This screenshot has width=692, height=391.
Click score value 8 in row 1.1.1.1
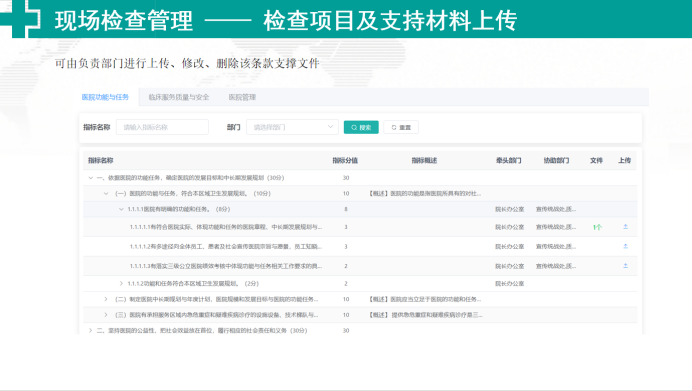click(x=346, y=209)
